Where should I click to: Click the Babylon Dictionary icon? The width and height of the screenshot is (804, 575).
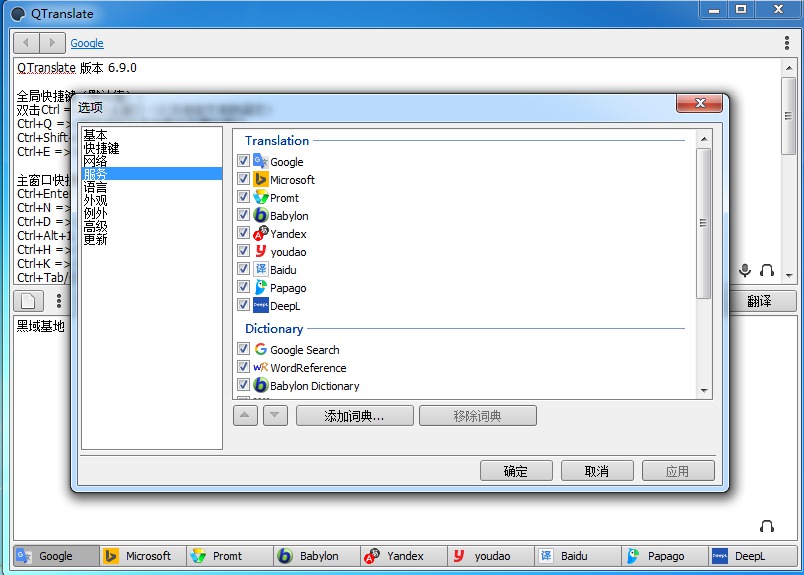(260, 385)
